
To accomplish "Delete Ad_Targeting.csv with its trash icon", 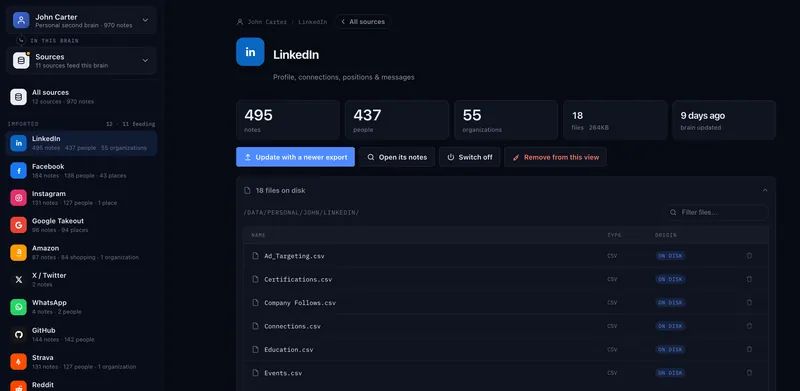I will (749, 256).
